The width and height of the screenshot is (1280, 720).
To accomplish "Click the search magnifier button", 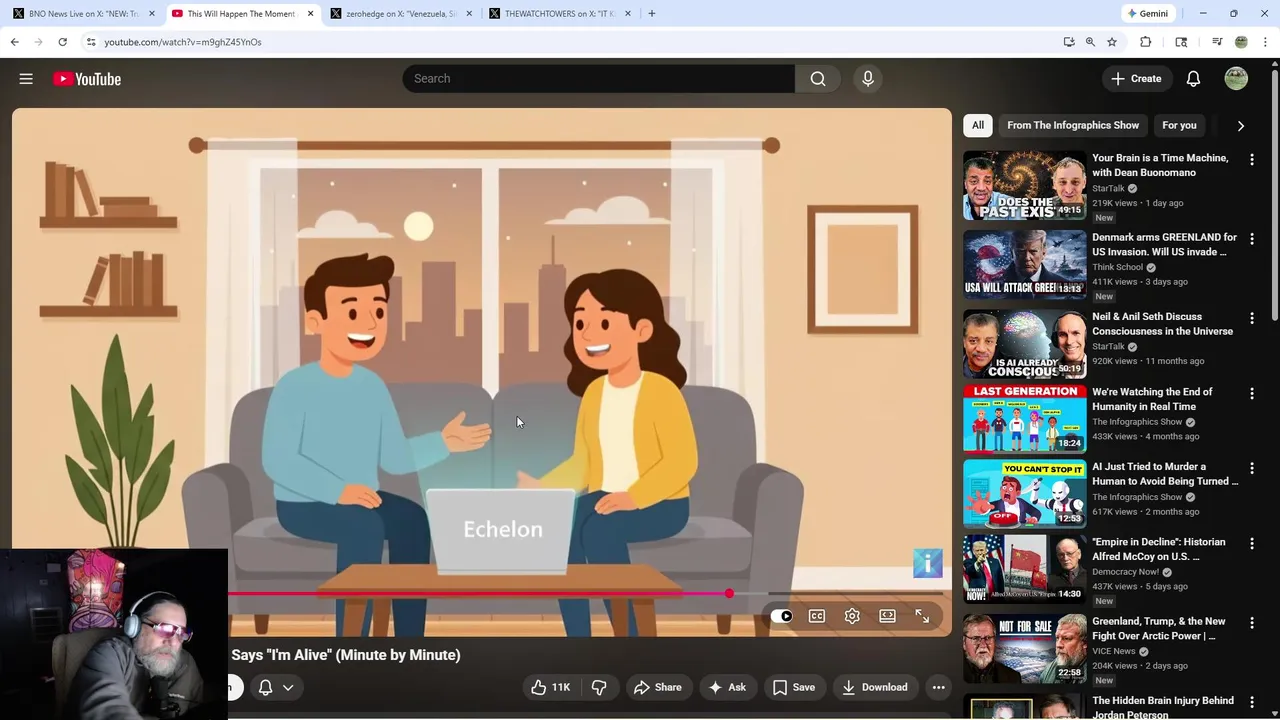I will click(x=818, y=79).
